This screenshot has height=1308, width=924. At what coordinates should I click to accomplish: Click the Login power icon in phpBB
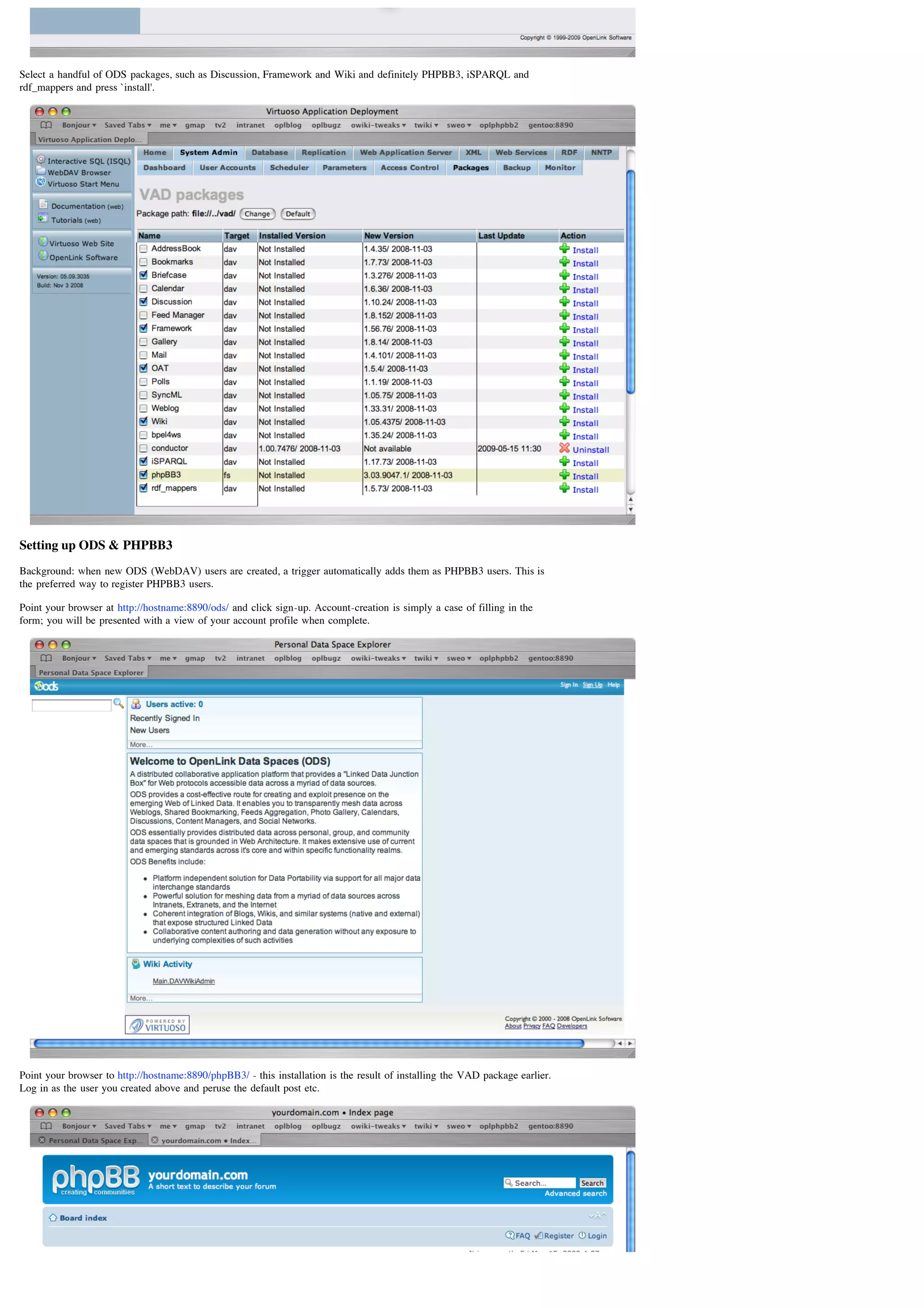[582, 1235]
